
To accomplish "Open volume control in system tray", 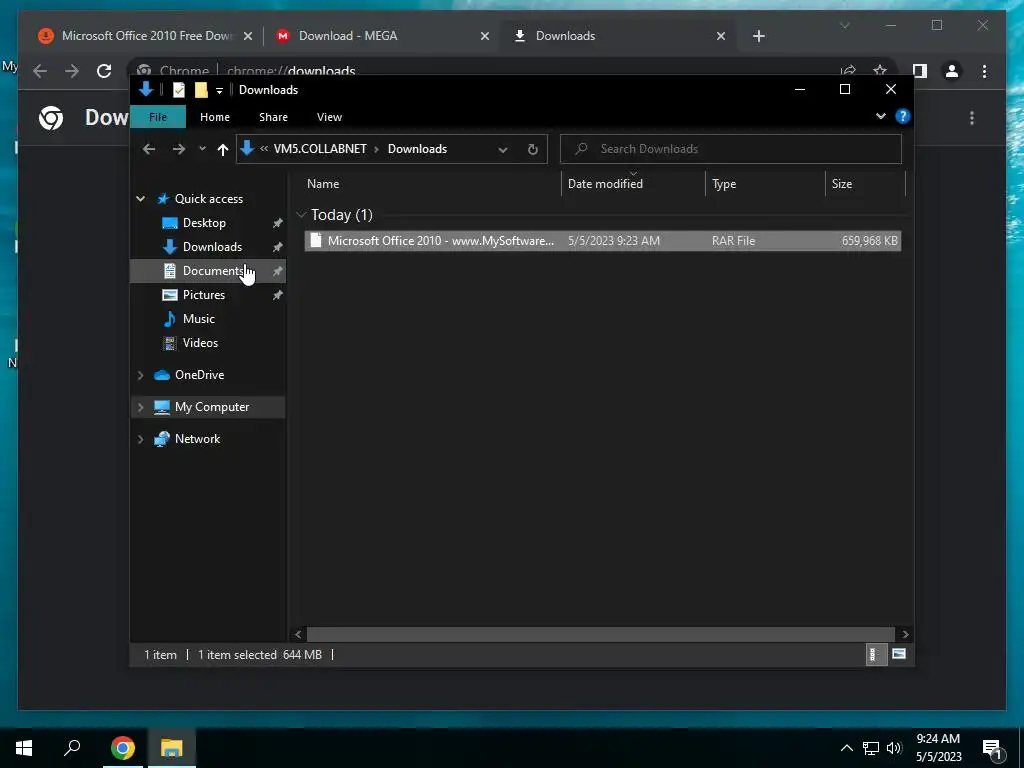I will 894,748.
